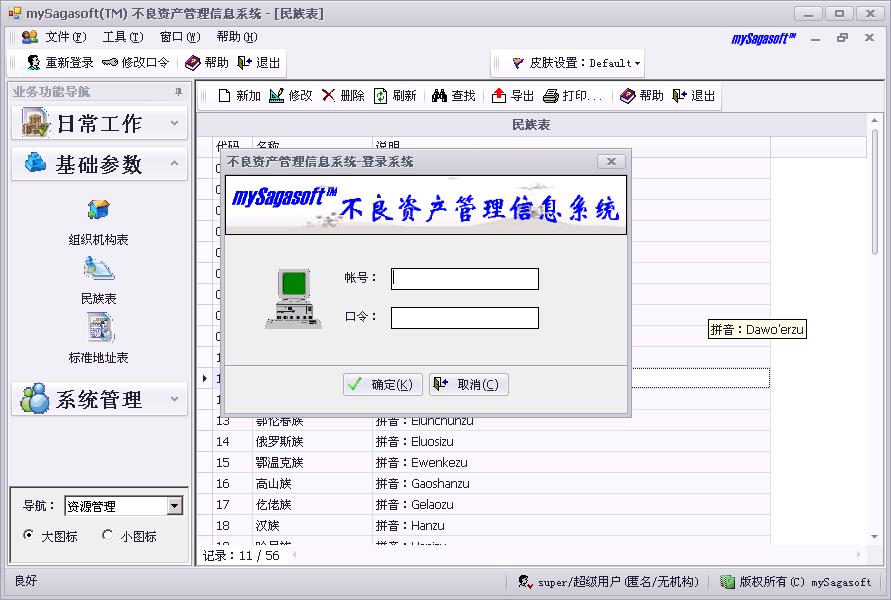Open the 窗口(W) menu
Image resolution: width=891 pixels, height=600 pixels.
click(180, 37)
